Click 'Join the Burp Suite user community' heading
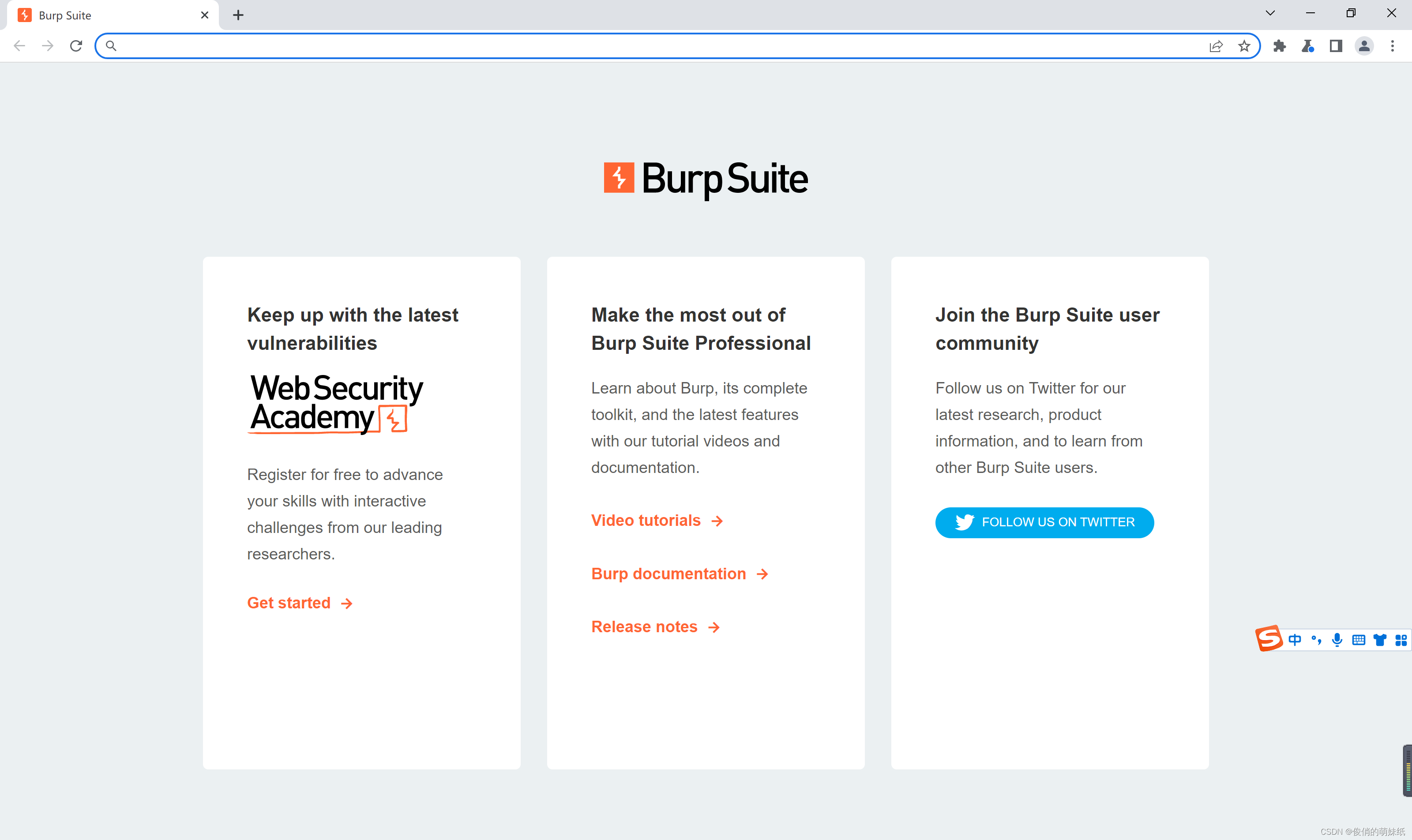 [x=1048, y=329]
